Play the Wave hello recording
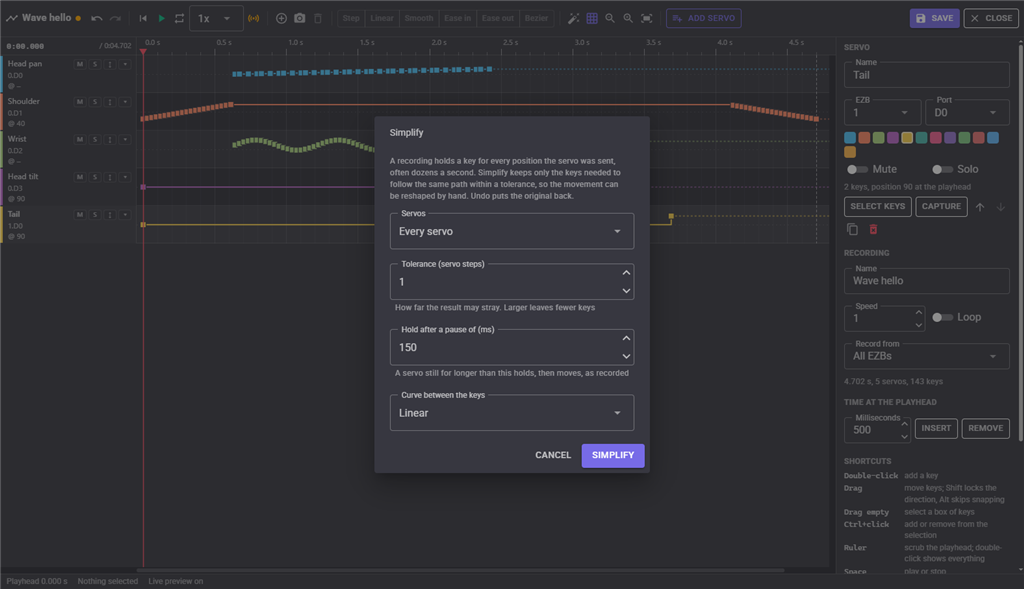The width and height of the screenshot is (1024, 589). click(161, 18)
